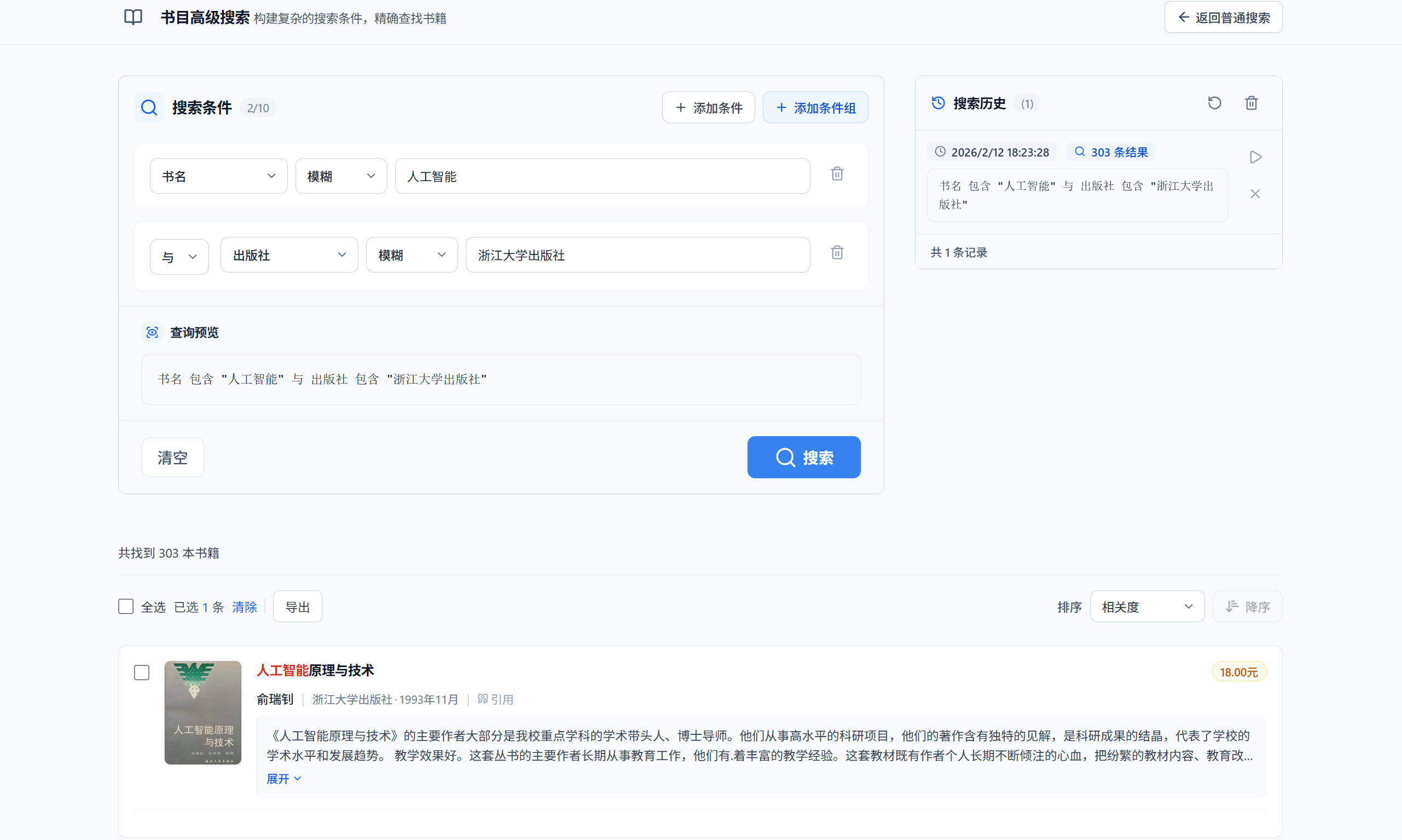Dismiss the history record with X icon

1255,194
